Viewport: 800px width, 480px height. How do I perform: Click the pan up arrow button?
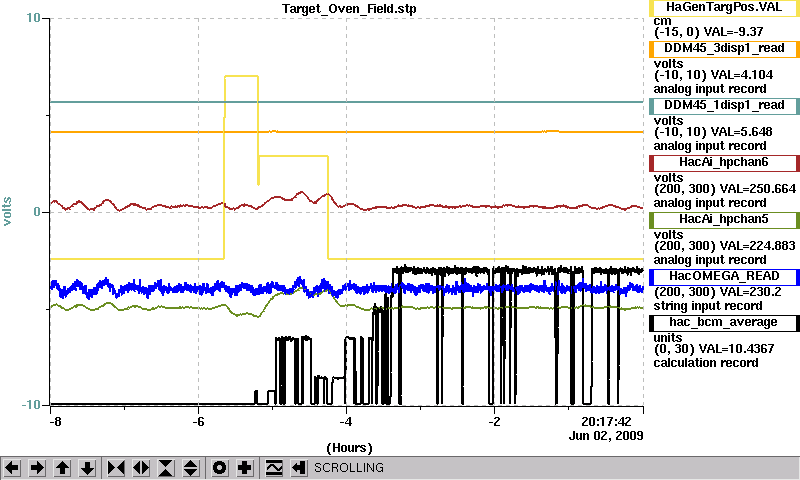click(x=63, y=468)
